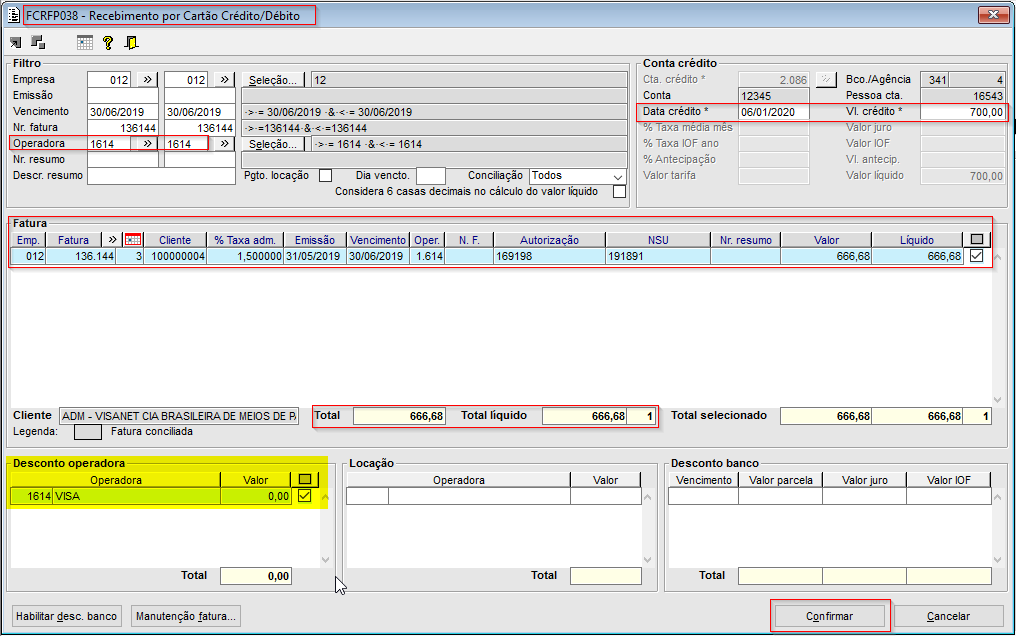
Task: Enable 6 decimal places calculation checkbox
Action: pyautogui.click(x=619, y=192)
